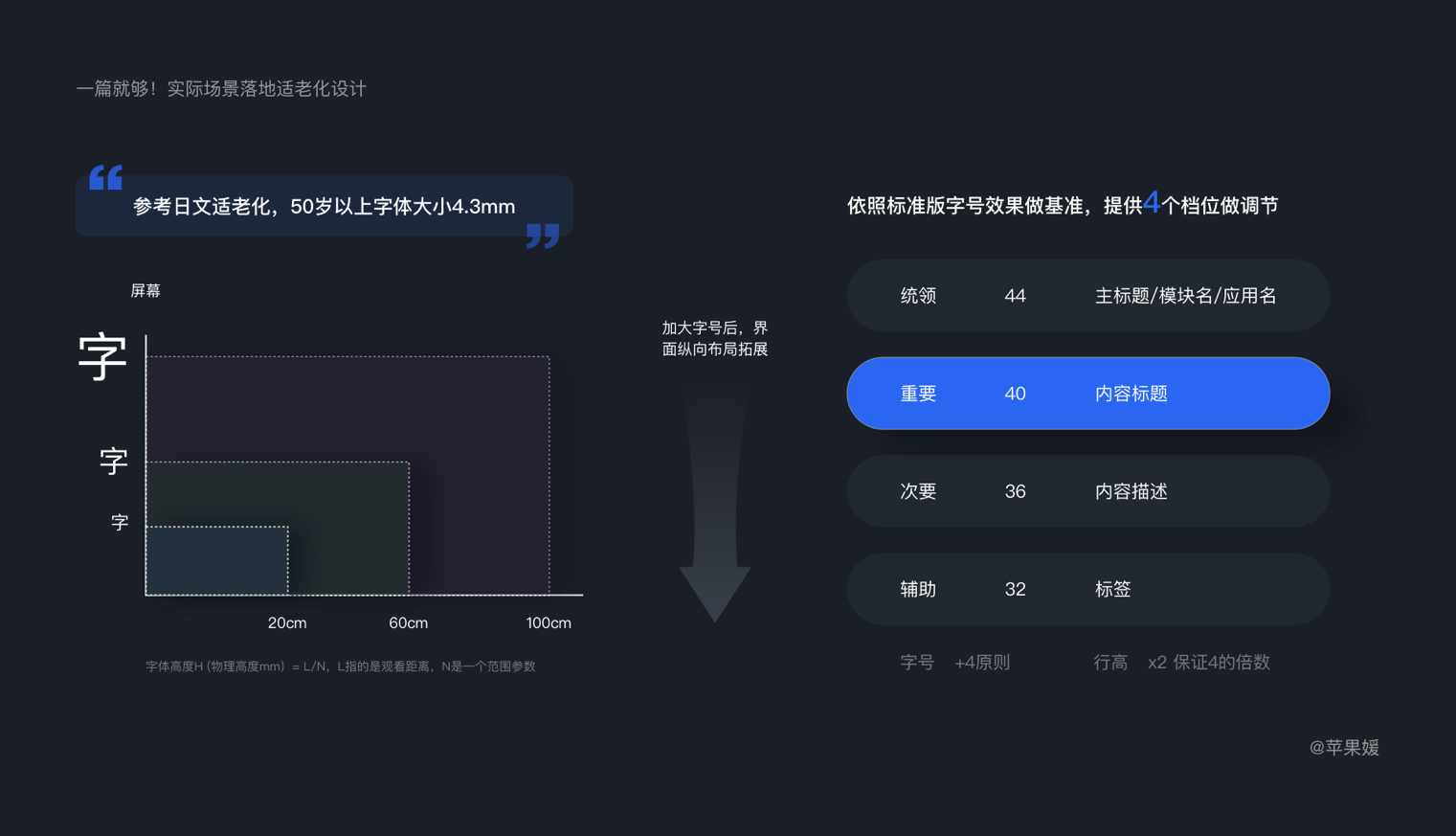1456x836 pixels.
Task: Click the smallest 字 glyph
Action: pos(120,523)
